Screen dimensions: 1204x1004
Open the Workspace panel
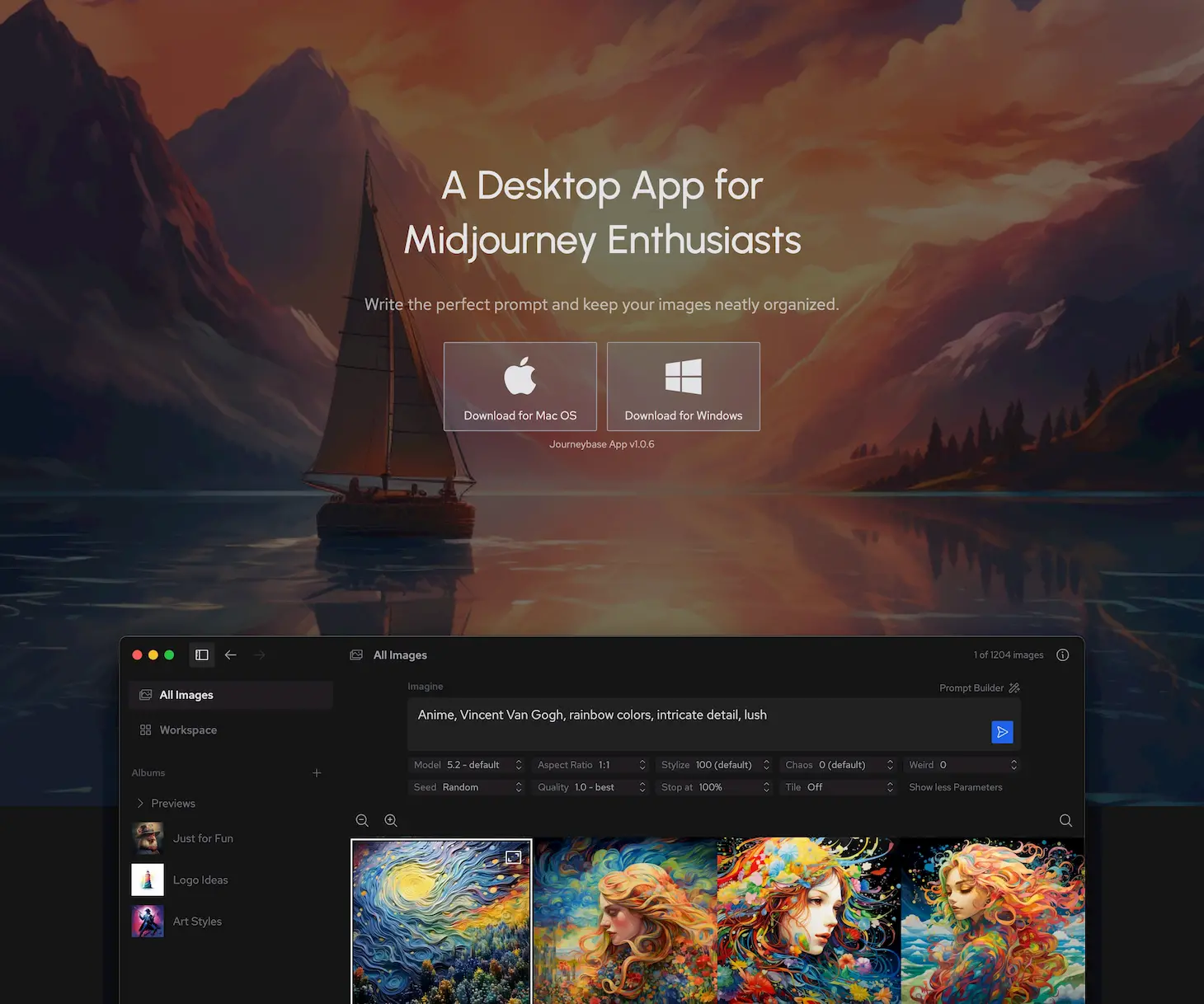[188, 730]
